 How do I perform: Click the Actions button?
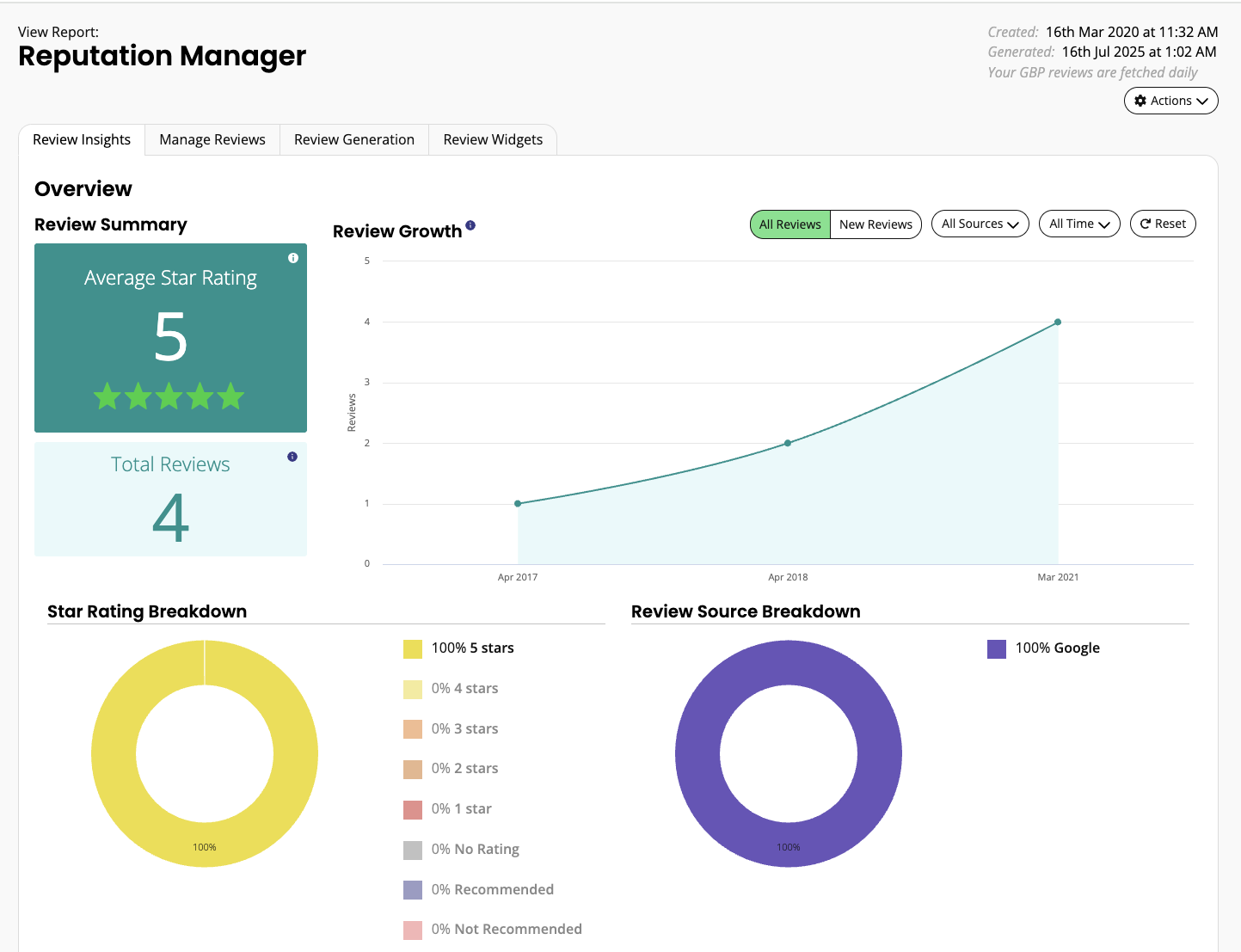coord(1170,101)
